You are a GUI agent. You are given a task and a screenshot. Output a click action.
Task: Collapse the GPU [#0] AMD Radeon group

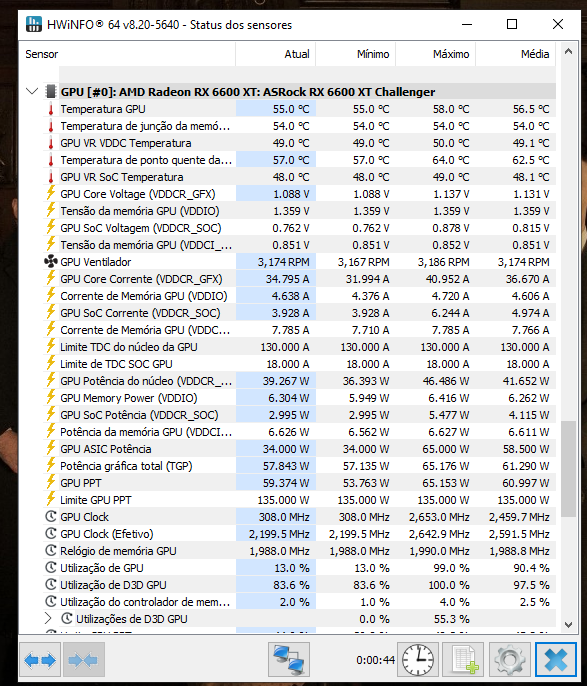[31, 91]
